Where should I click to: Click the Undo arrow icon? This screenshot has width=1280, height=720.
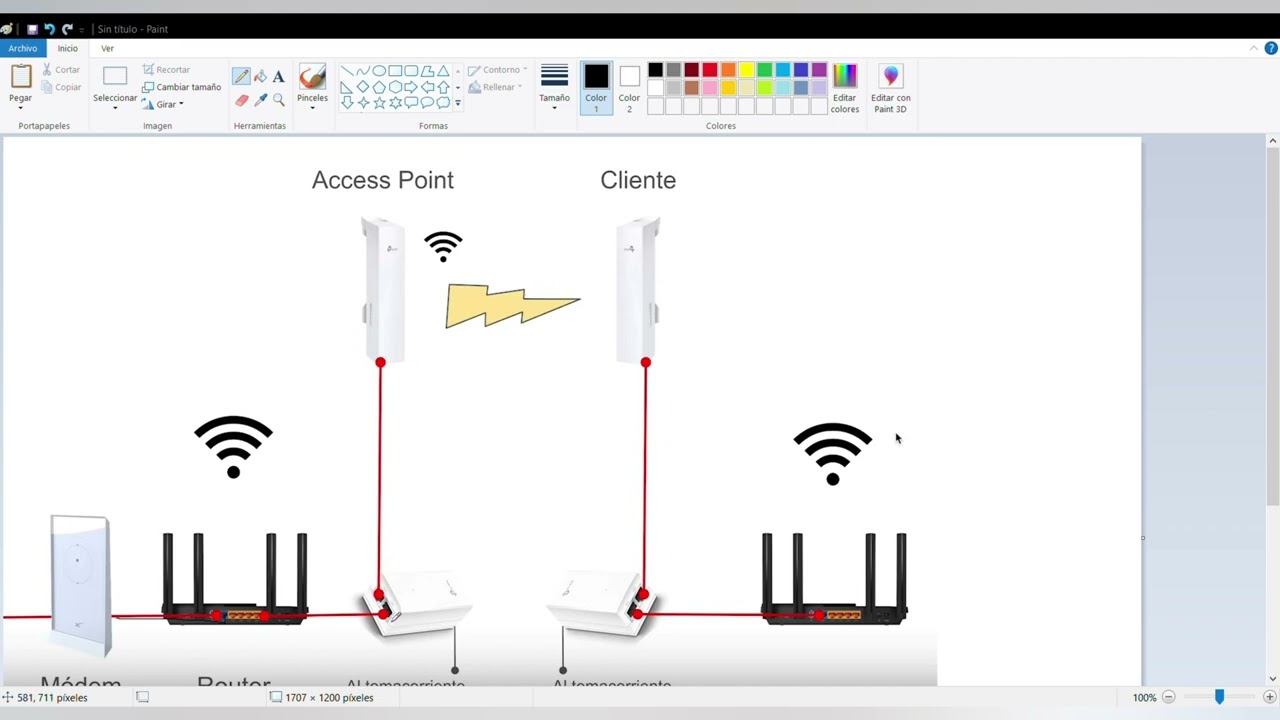click(x=49, y=29)
